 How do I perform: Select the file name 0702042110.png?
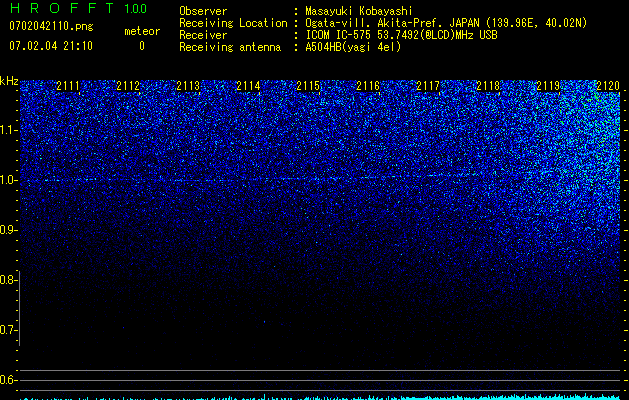point(51,26)
